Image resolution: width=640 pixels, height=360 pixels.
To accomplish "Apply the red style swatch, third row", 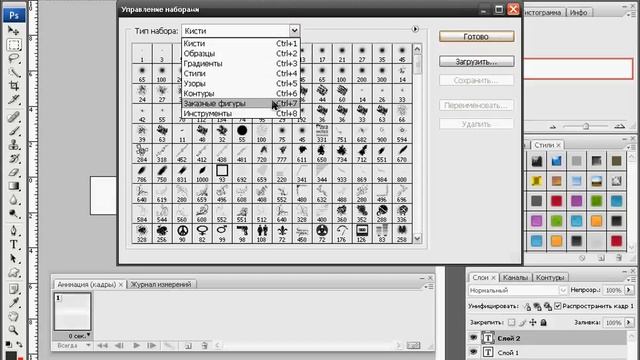I will (x=556, y=201).
